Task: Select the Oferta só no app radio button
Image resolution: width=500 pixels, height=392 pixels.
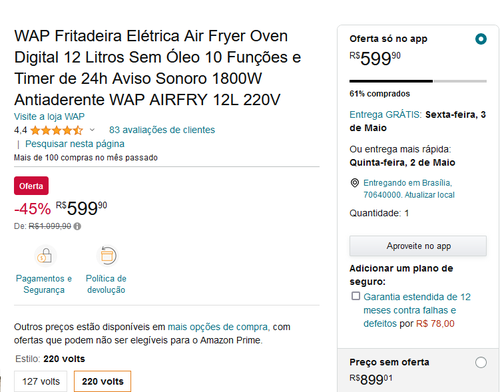Action: point(481,39)
